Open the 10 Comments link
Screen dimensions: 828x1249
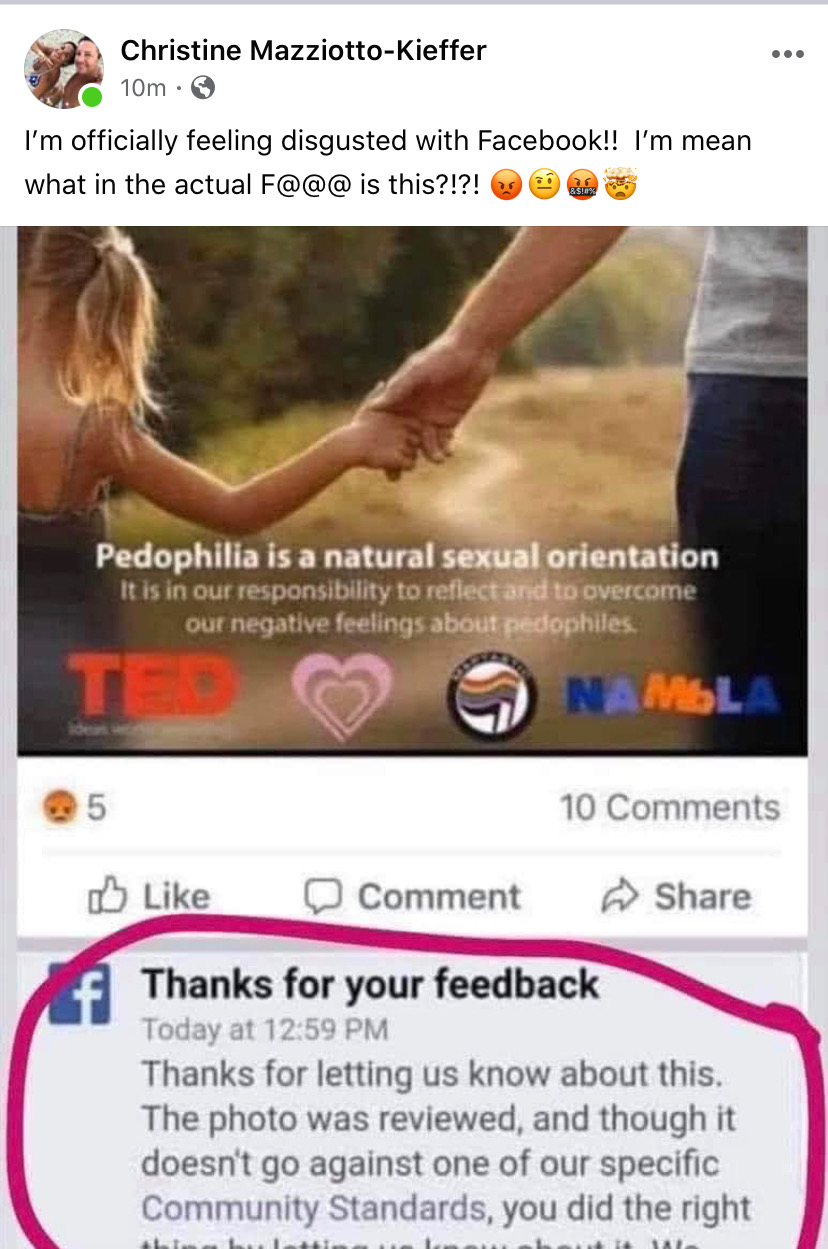coord(670,807)
